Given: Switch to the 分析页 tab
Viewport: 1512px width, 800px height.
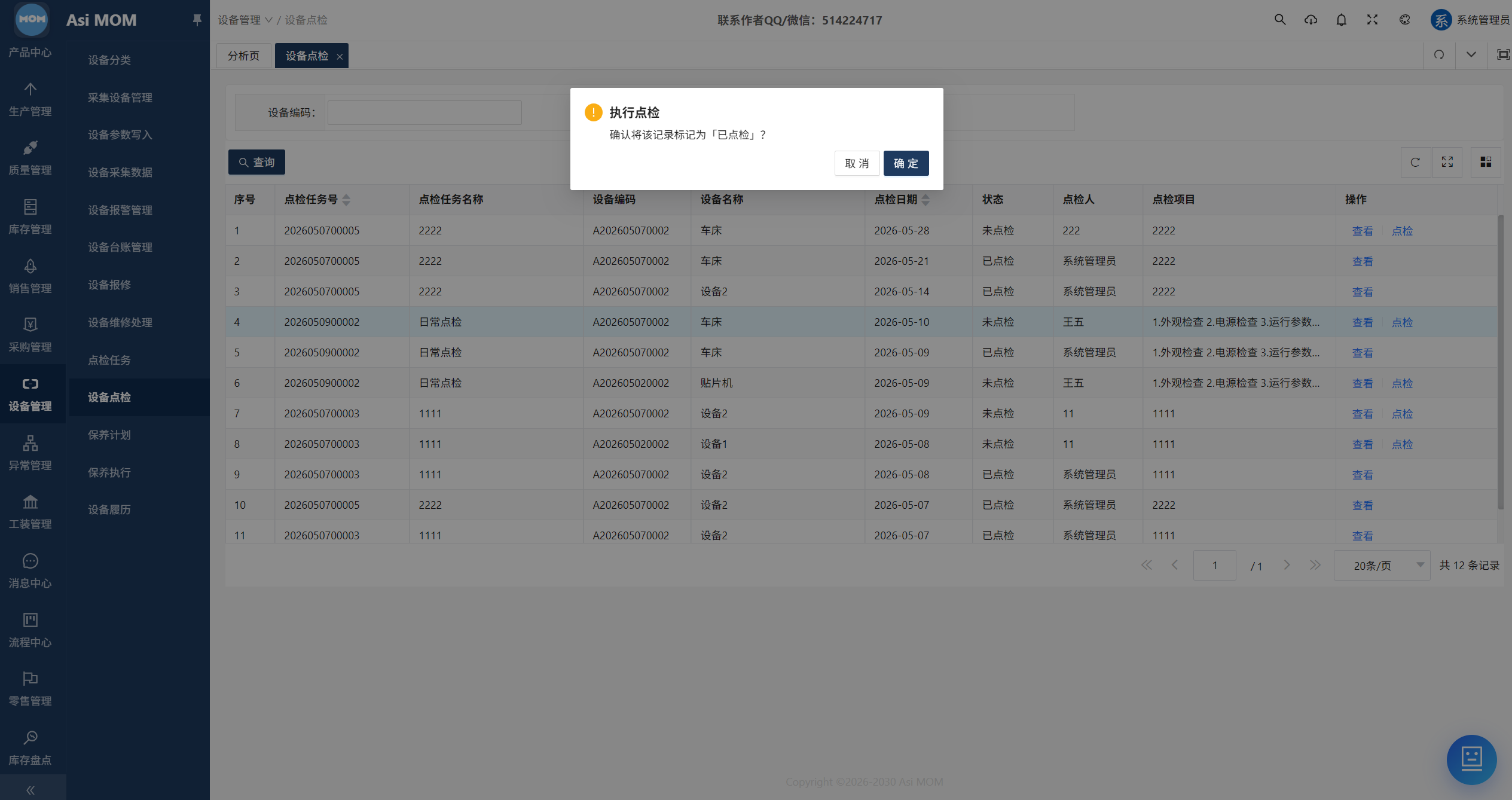Looking at the screenshot, I should point(243,56).
